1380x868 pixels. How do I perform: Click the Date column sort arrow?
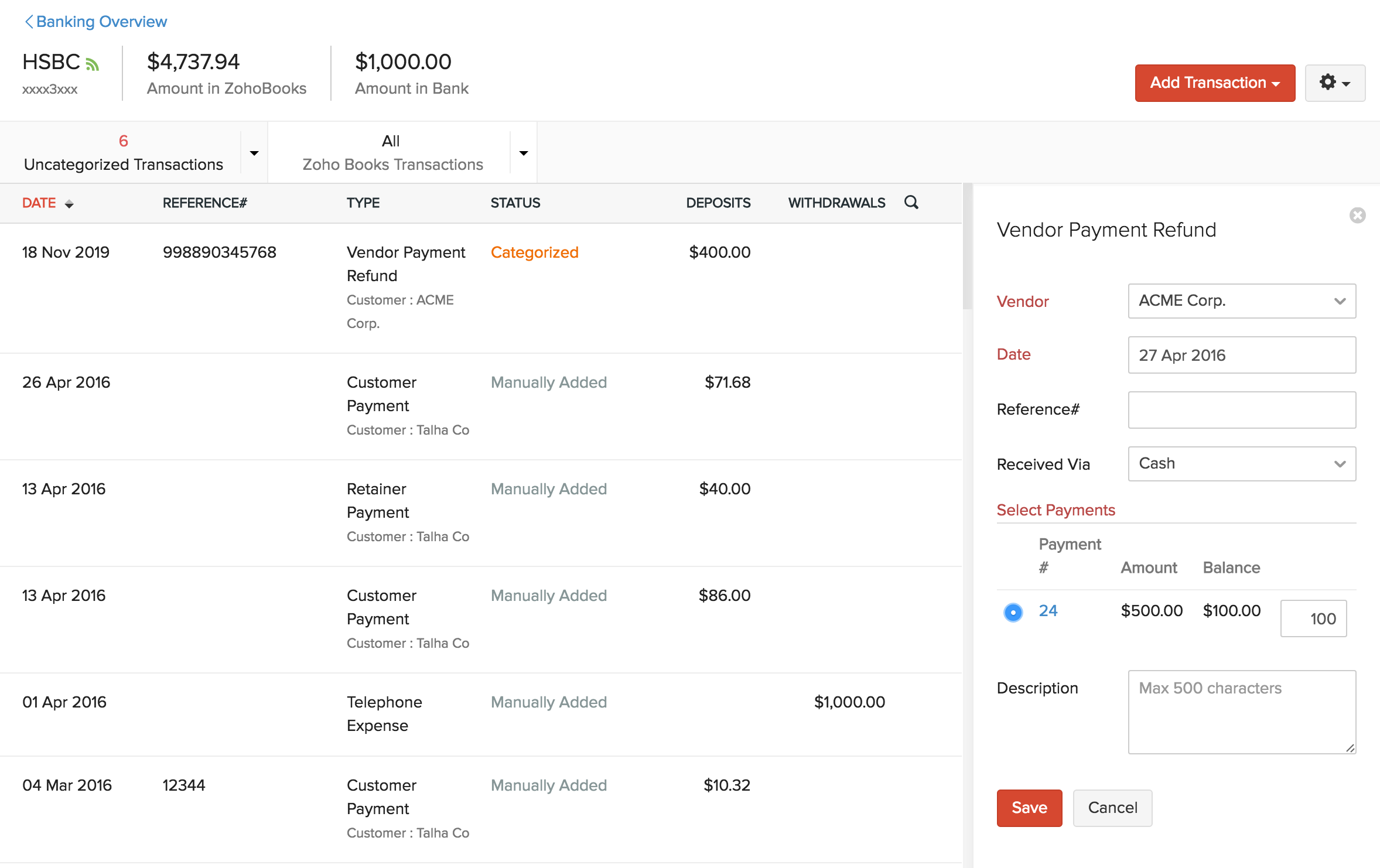tap(69, 204)
